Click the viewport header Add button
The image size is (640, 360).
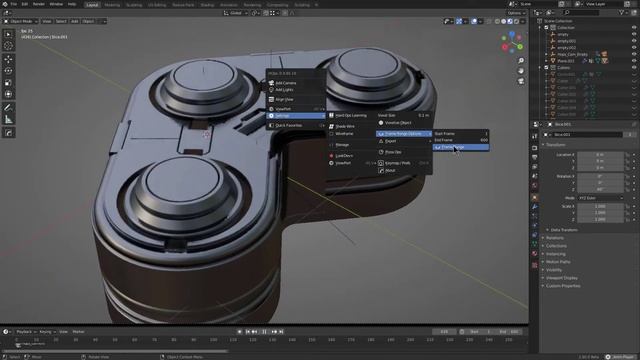(74, 21)
